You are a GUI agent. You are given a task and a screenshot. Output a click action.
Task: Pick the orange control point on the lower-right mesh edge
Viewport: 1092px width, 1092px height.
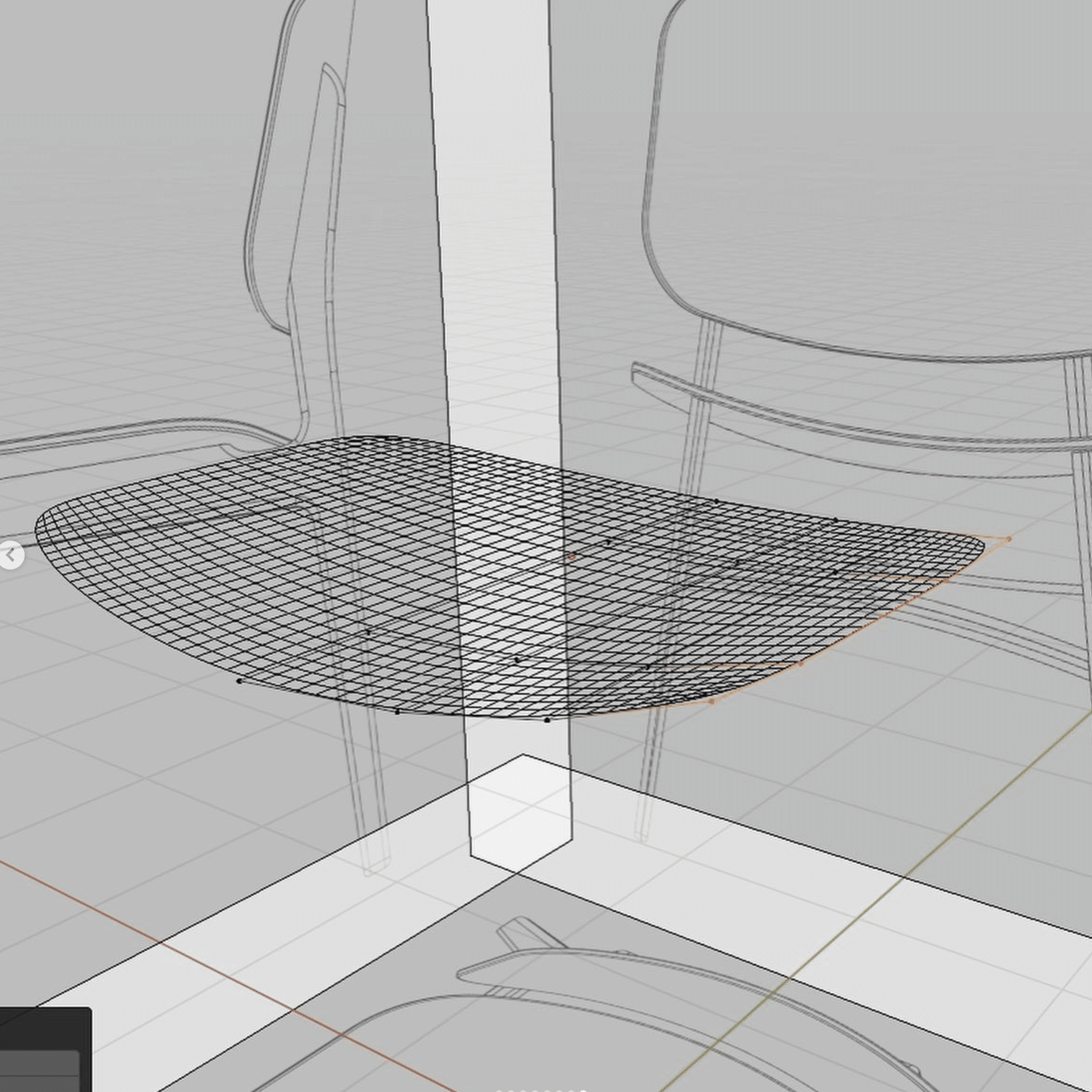click(x=801, y=664)
